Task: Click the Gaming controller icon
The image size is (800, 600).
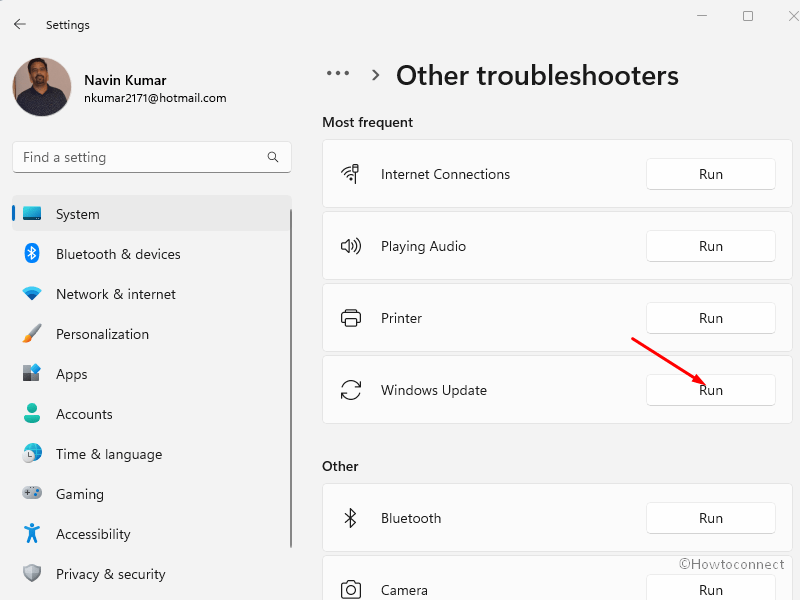Action: tap(32, 493)
